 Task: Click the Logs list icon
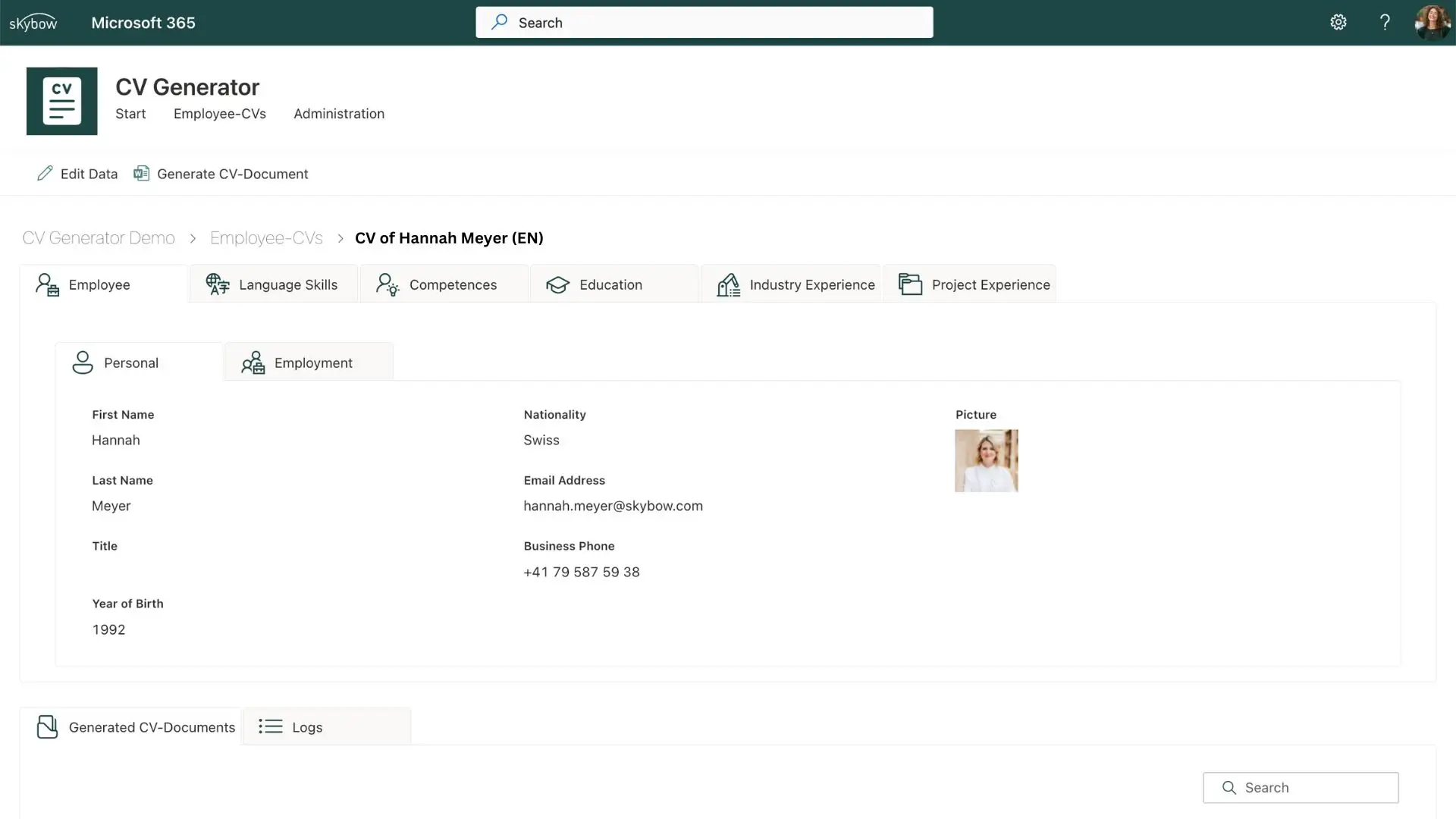pos(269,726)
